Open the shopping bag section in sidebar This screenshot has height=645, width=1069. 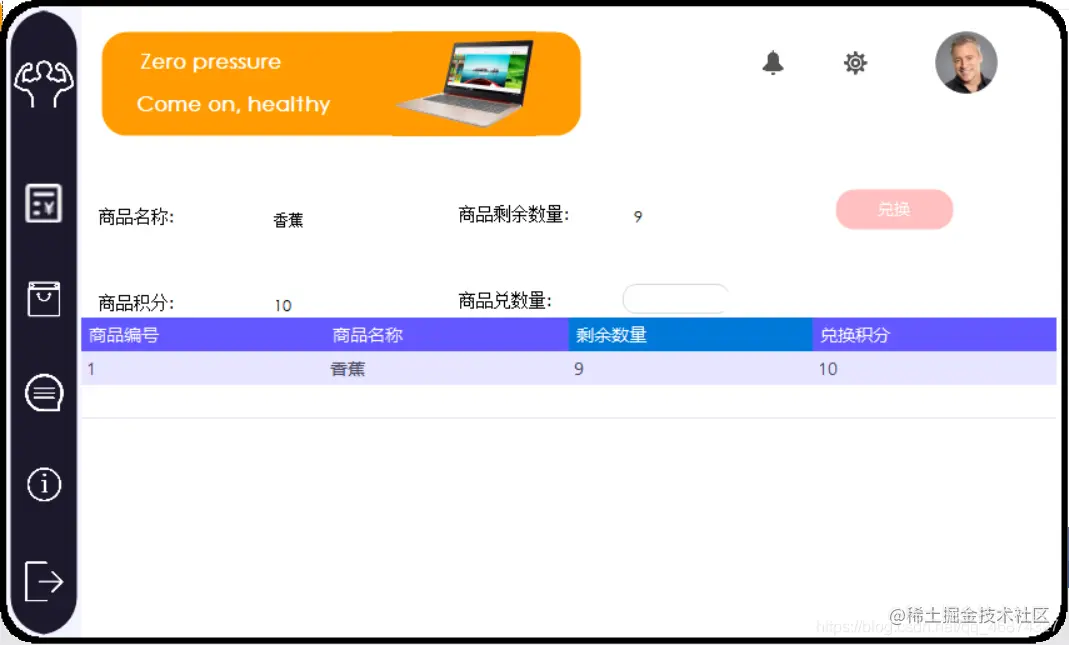click(43, 297)
